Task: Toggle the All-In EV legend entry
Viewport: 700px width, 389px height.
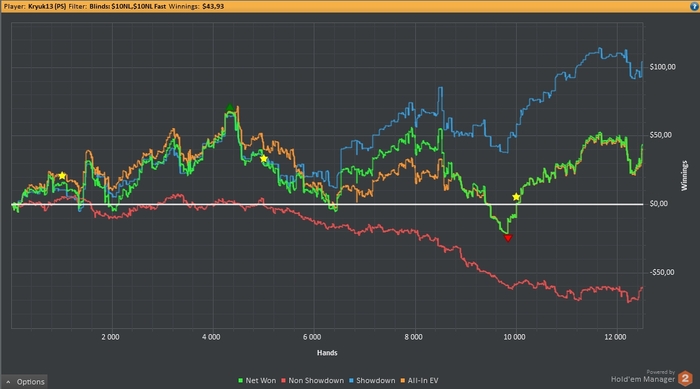Action: [419, 381]
